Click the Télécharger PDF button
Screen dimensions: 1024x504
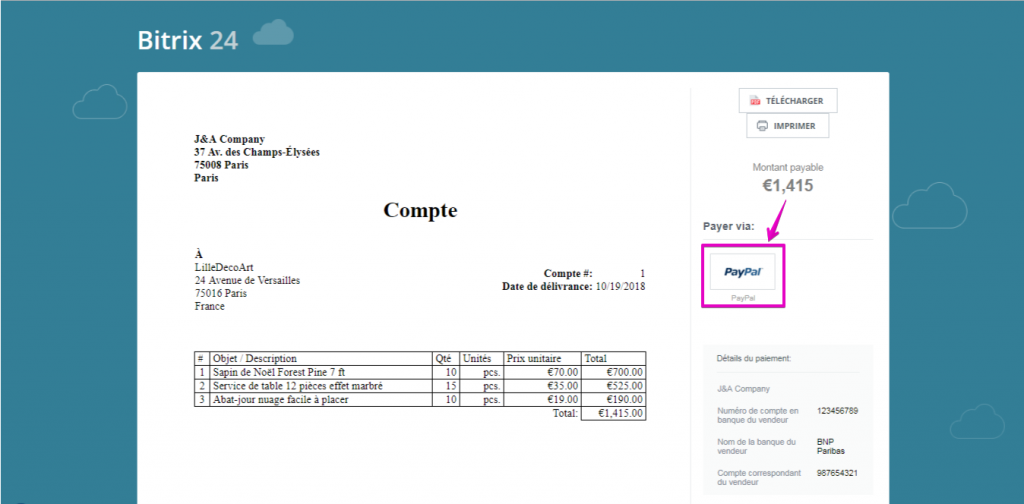point(788,101)
